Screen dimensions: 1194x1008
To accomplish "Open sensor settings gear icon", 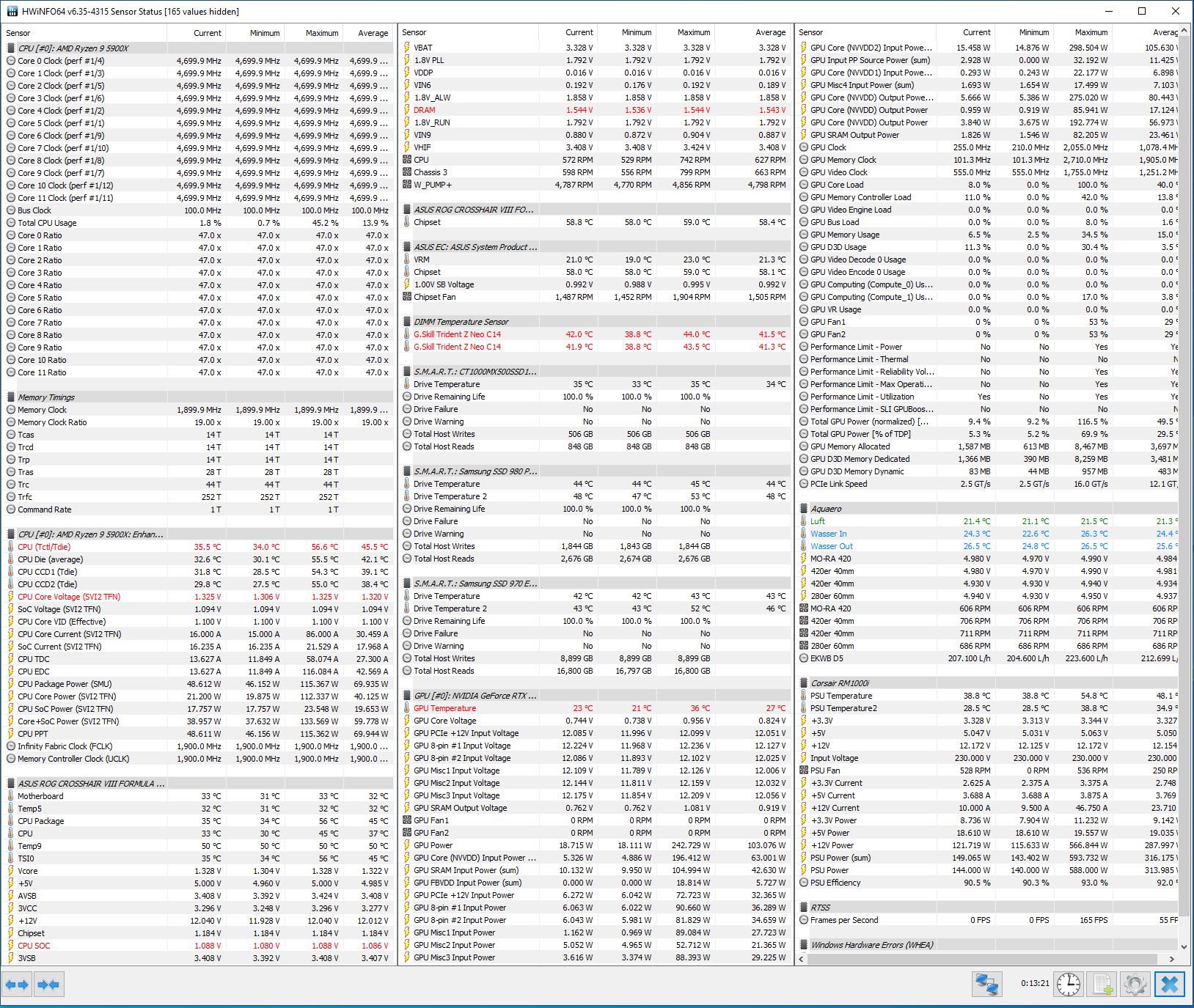I will pyautogui.click(x=1135, y=984).
